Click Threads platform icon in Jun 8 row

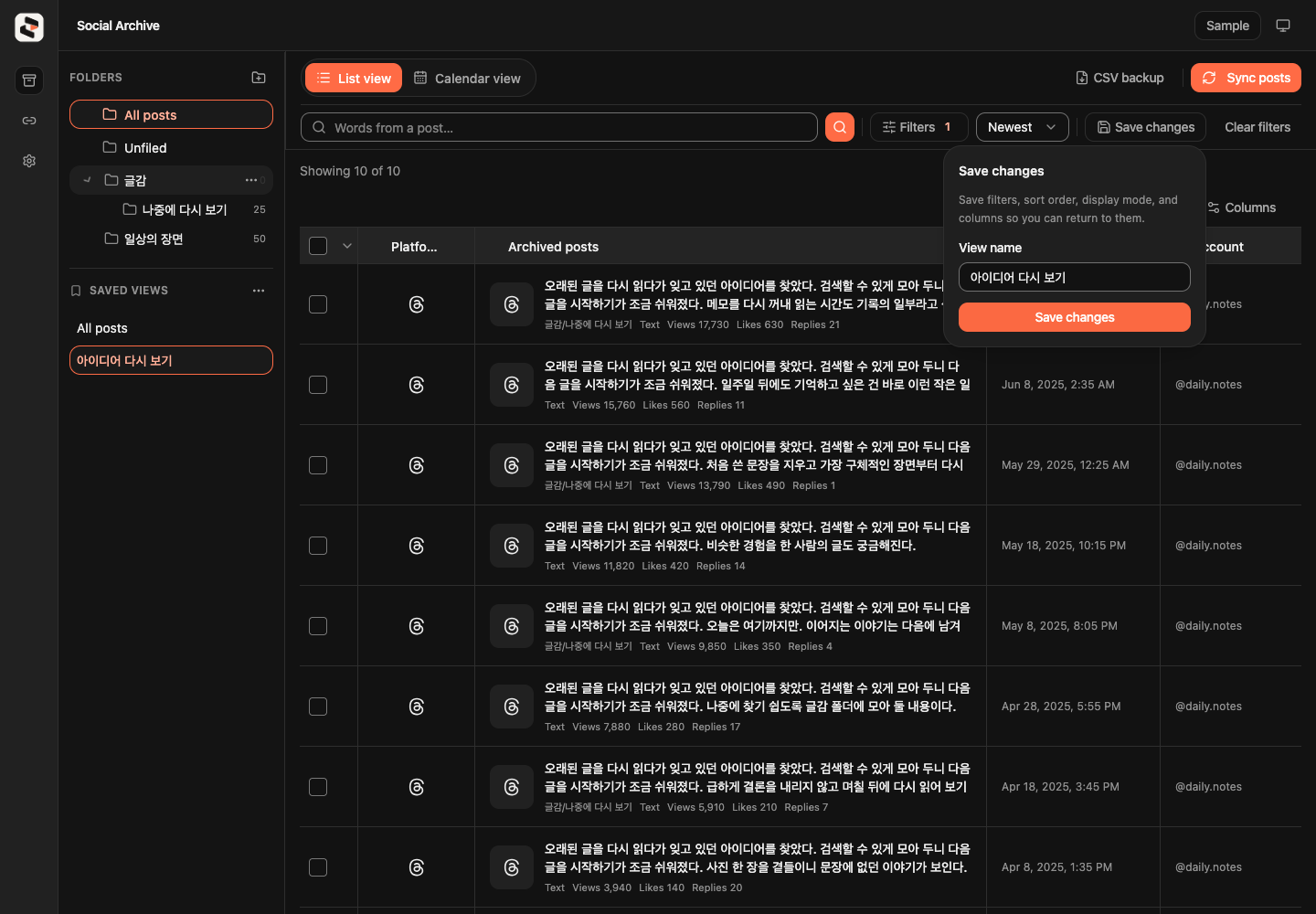click(x=417, y=385)
